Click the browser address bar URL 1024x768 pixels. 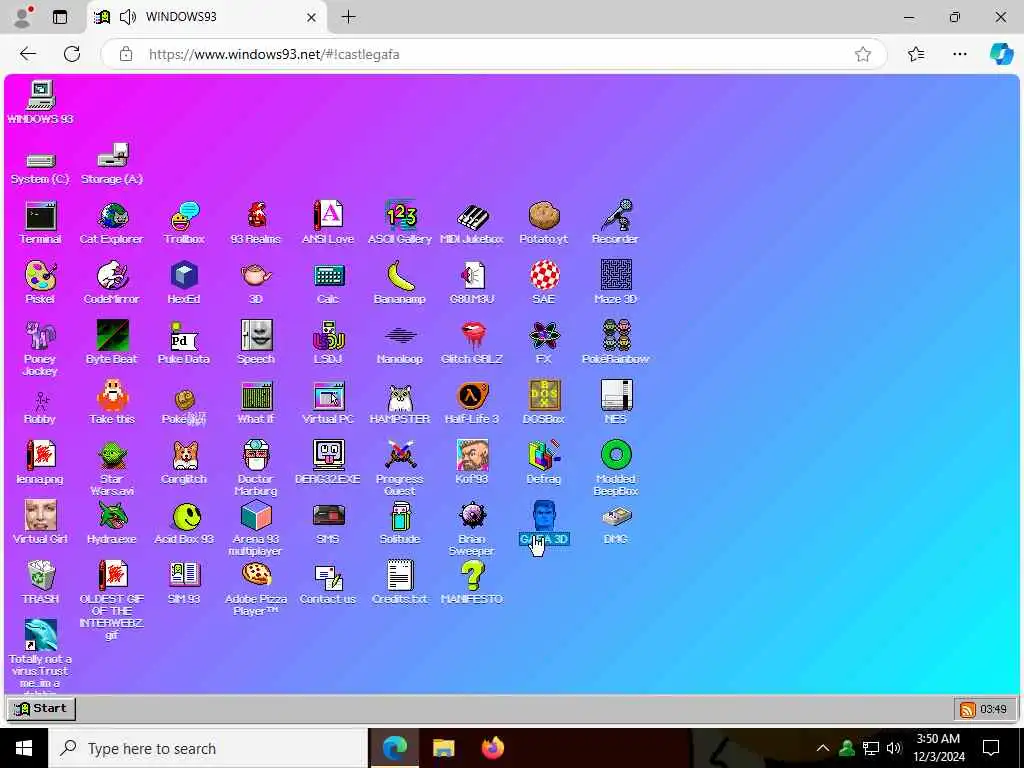click(x=274, y=54)
